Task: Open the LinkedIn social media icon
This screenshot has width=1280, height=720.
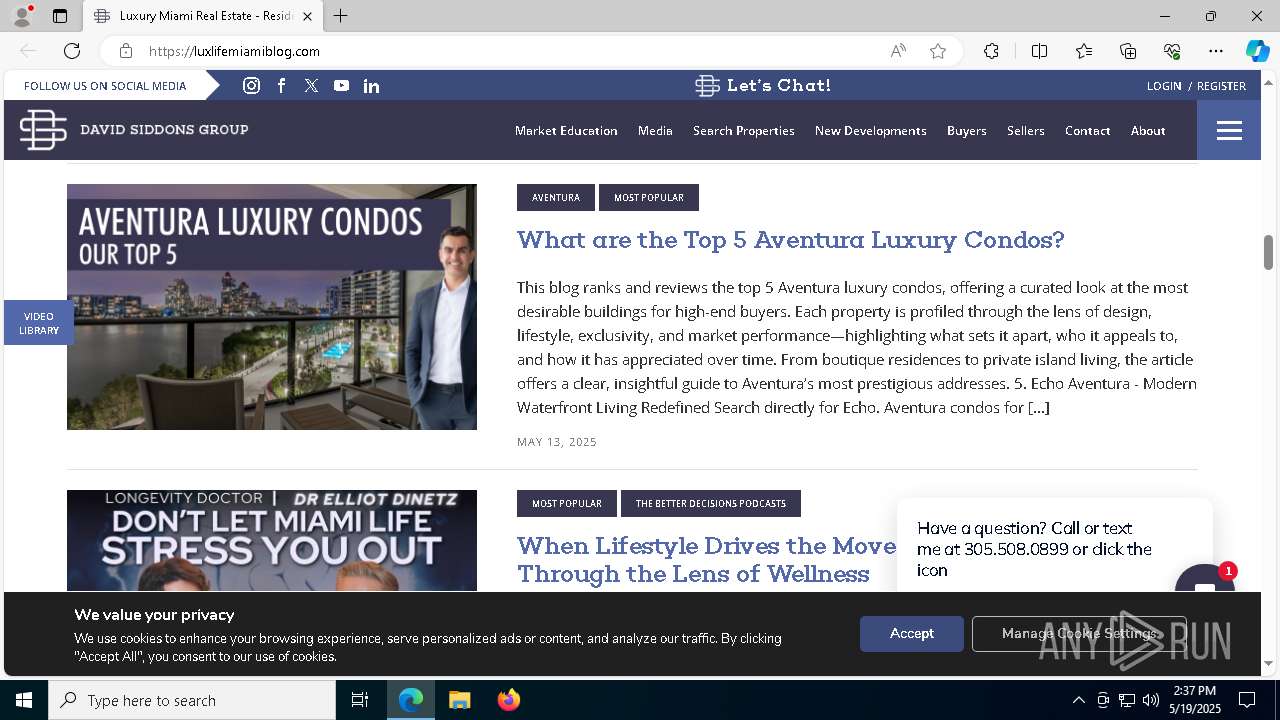Action: [x=372, y=86]
